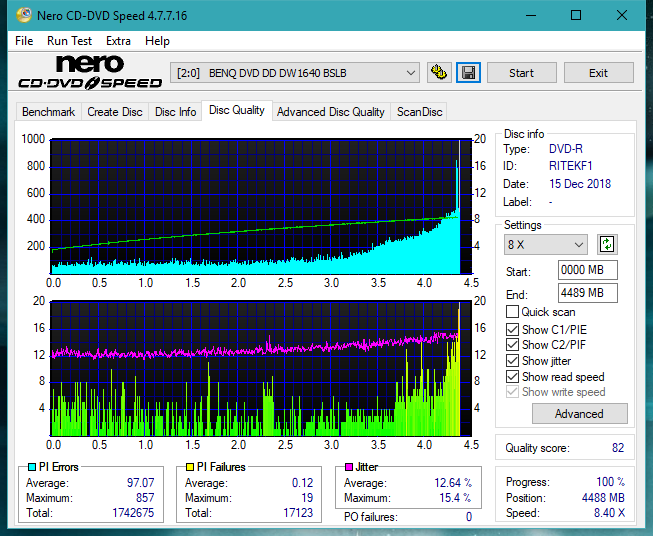Click the magenta Jitter color swatch
This screenshot has width=653, height=536.
[x=349, y=467]
